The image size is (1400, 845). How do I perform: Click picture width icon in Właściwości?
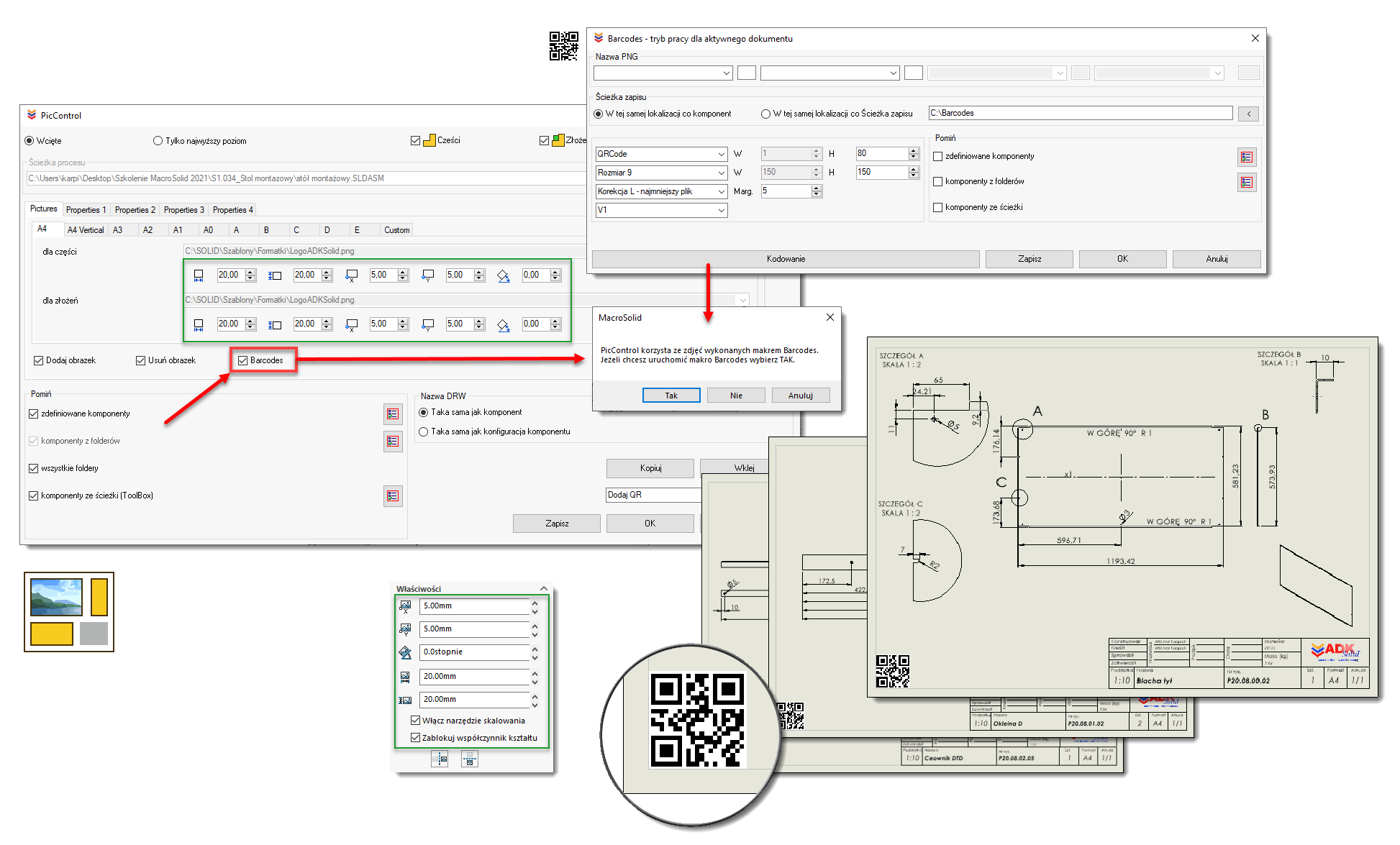405,677
